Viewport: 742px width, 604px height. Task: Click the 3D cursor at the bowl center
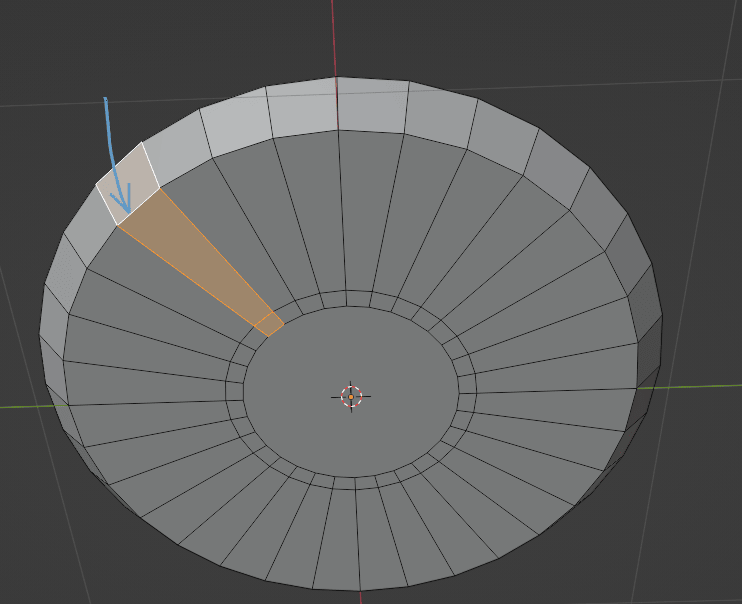(x=351, y=396)
